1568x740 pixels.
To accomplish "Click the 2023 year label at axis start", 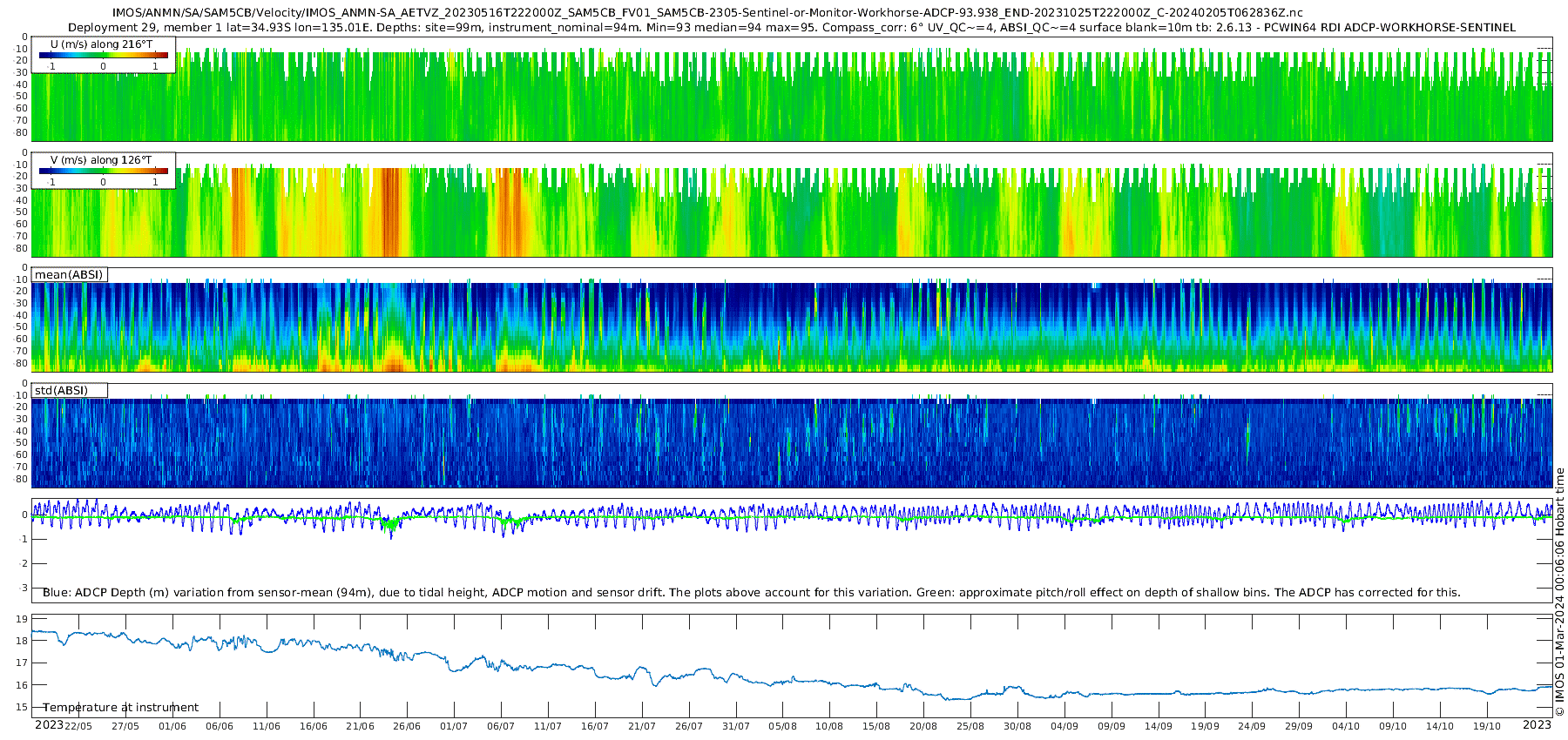I will point(49,725).
